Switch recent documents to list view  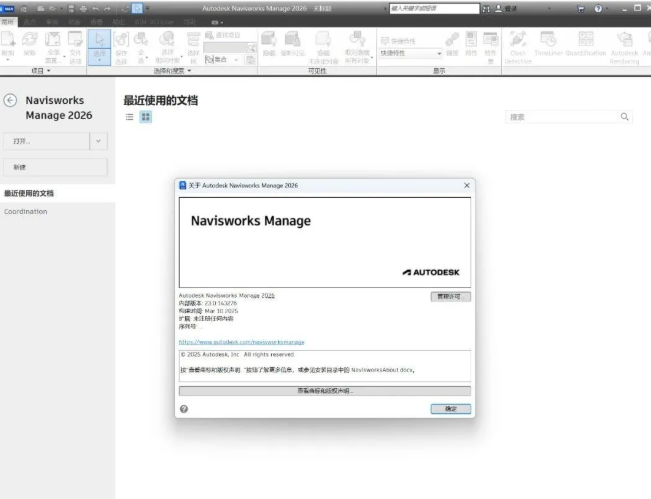pos(130,117)
